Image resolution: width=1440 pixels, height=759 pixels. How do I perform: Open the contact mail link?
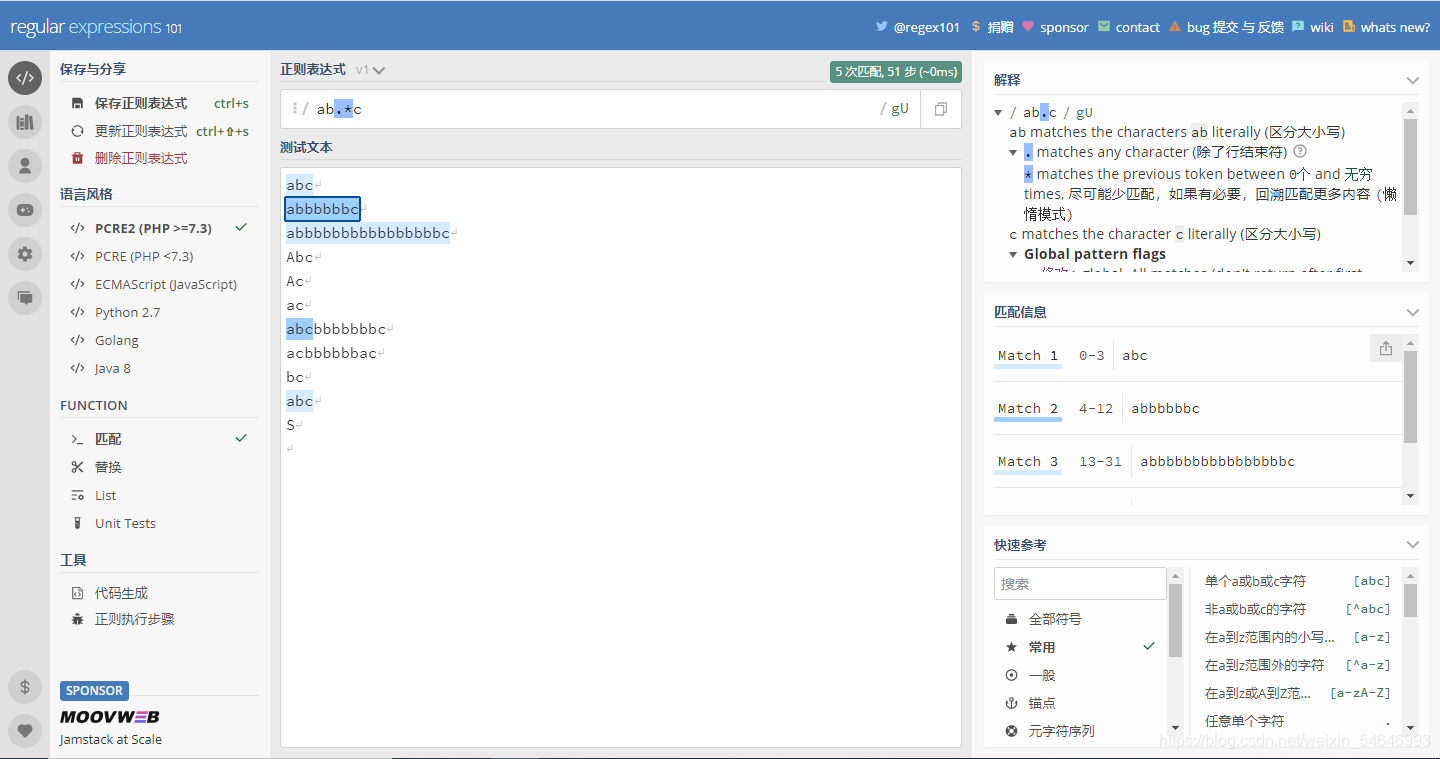tap(1129, 27)
